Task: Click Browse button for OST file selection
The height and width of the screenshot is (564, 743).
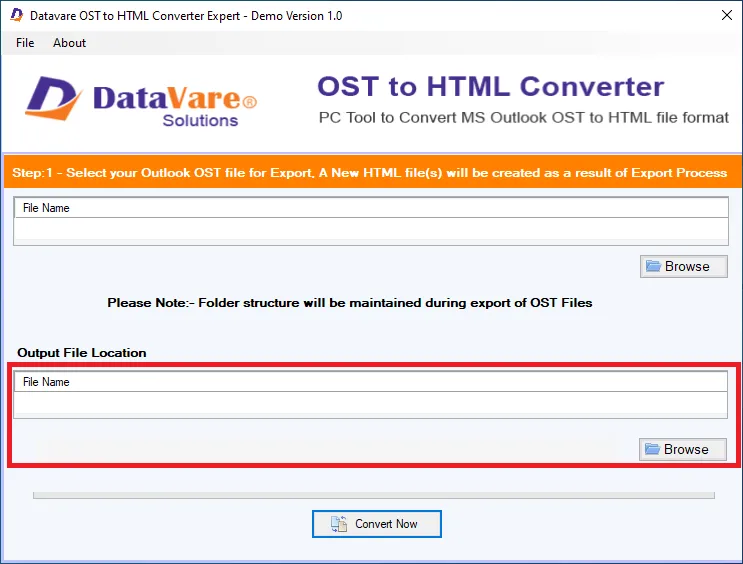Action: click(684, 266)
